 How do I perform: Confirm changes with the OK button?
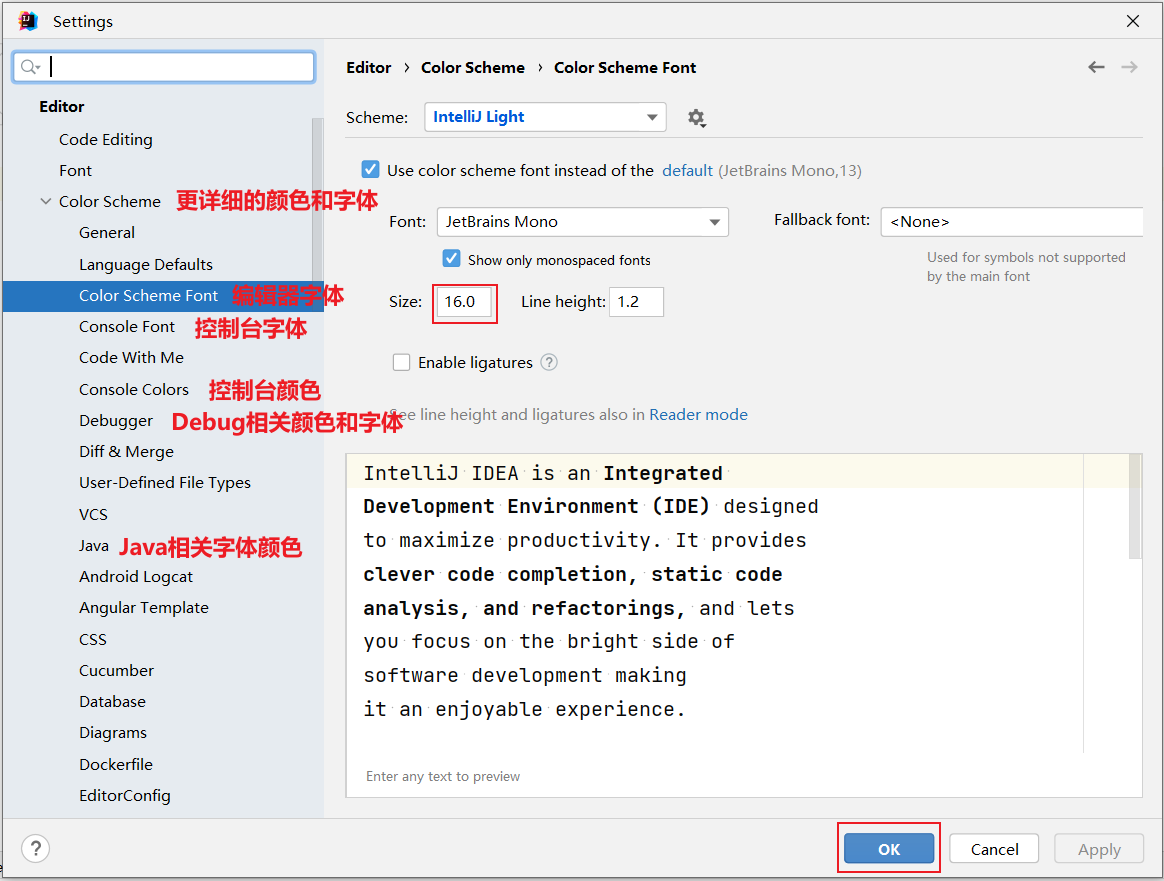pos(889,848)
